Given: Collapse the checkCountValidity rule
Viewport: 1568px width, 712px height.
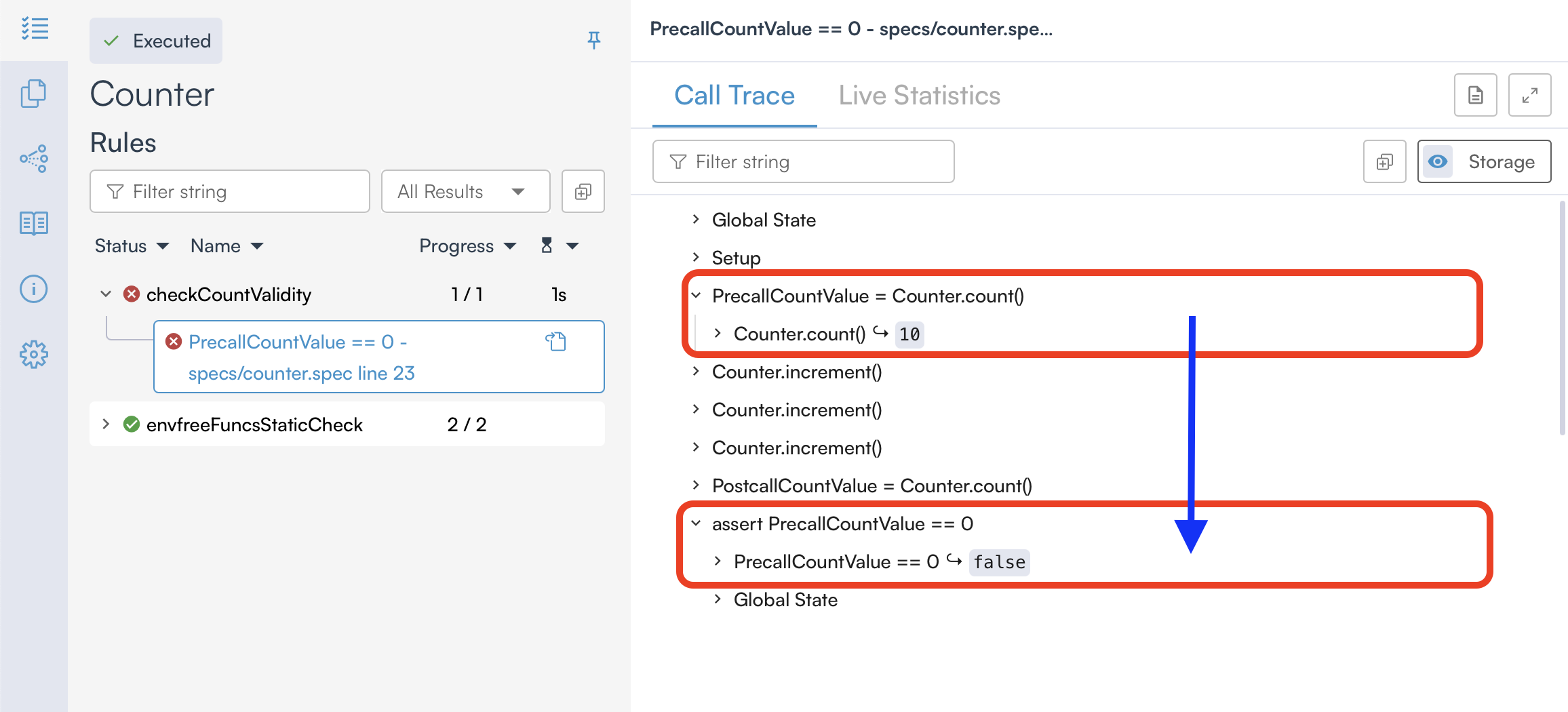Looking at the screenshot, I should 106,294.
